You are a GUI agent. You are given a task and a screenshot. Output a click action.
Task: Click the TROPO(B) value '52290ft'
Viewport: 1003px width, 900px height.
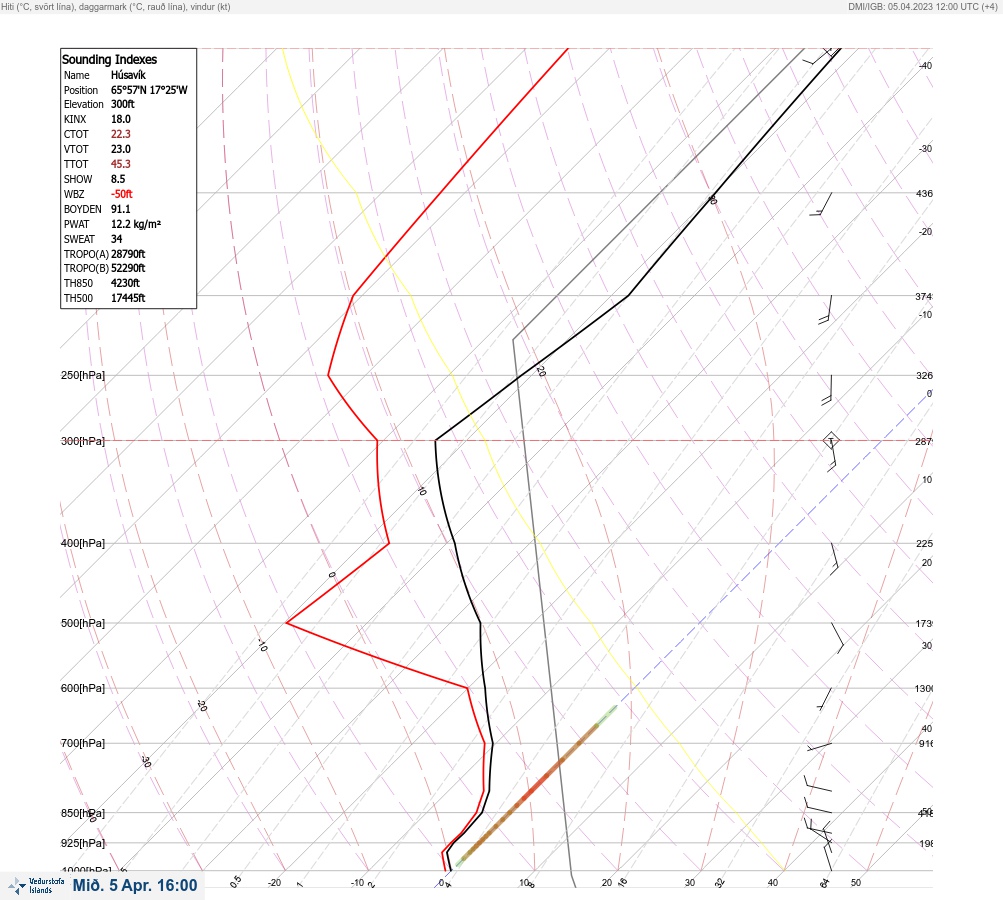pyautogui.click(x=128, y=269)
